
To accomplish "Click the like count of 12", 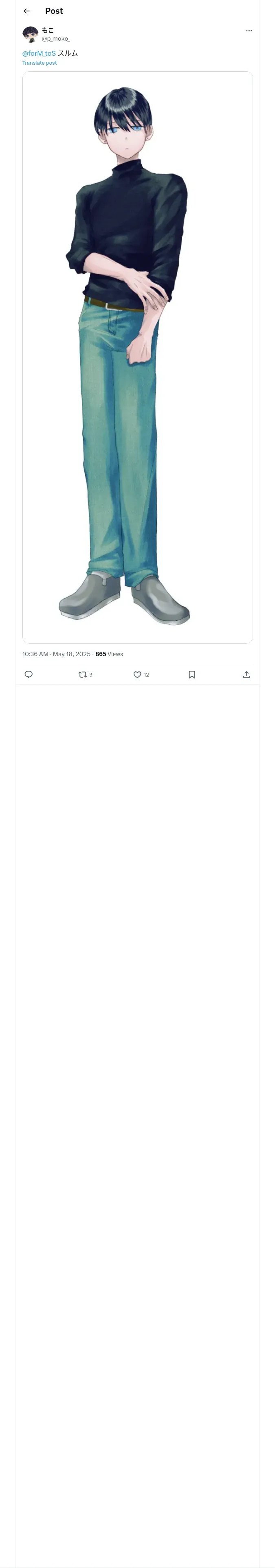I will [146, 675].
